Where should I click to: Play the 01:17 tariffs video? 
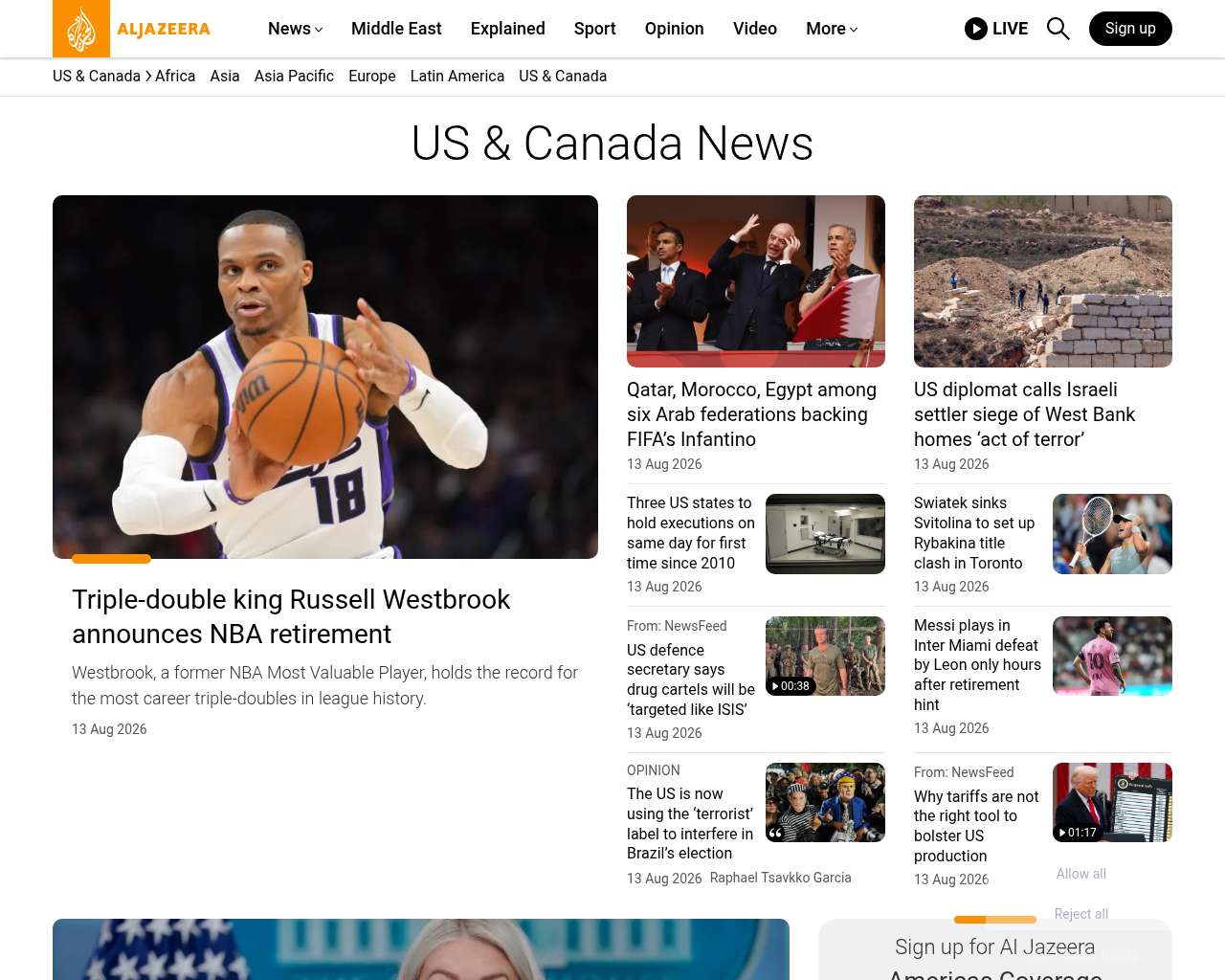click(x=1112, y=802)
